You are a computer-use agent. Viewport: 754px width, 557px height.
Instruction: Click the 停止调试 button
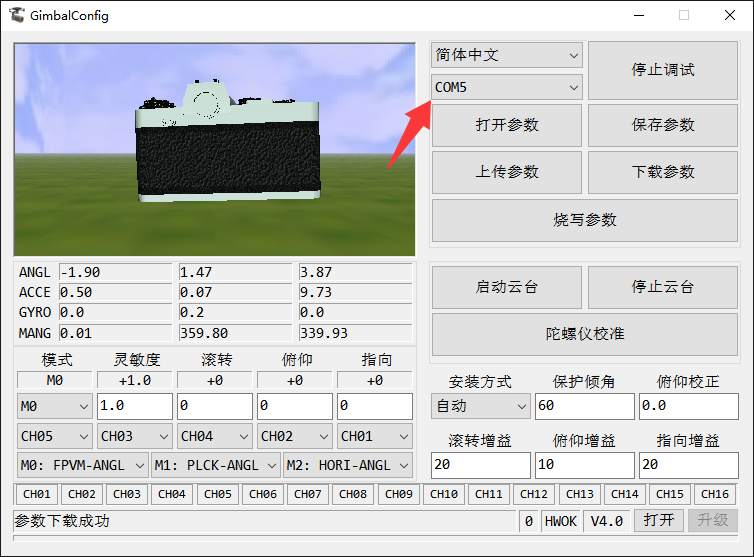tap(663, 70)
